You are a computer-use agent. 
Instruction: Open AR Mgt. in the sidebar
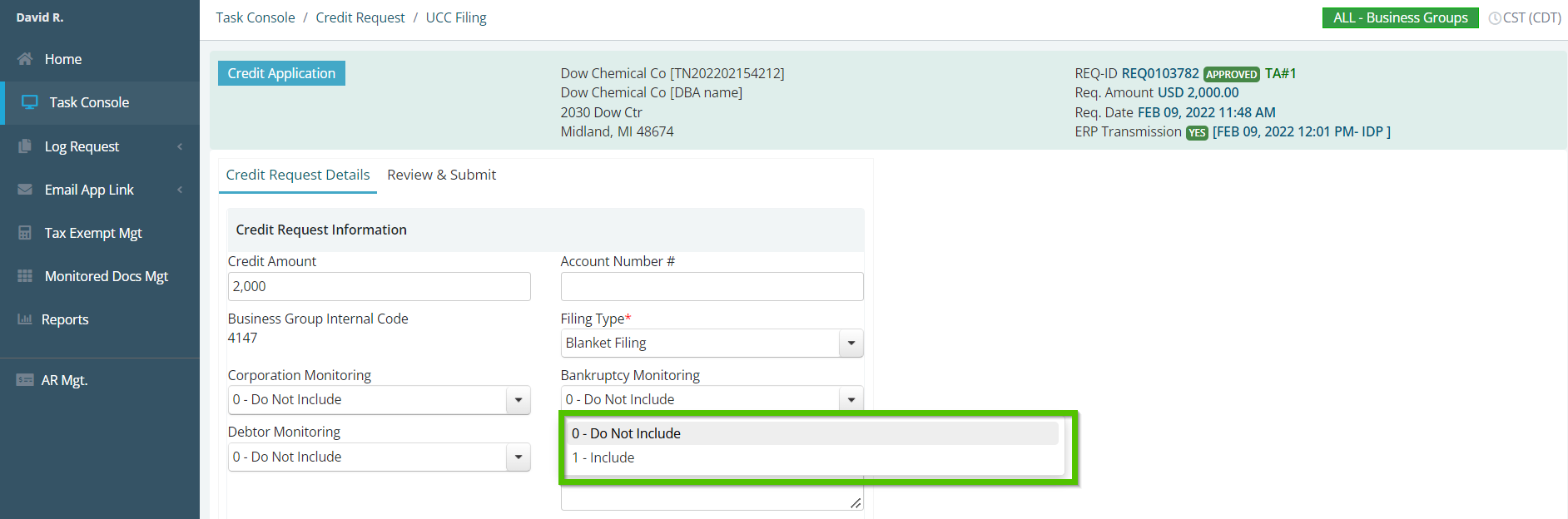tap(100, 380)
